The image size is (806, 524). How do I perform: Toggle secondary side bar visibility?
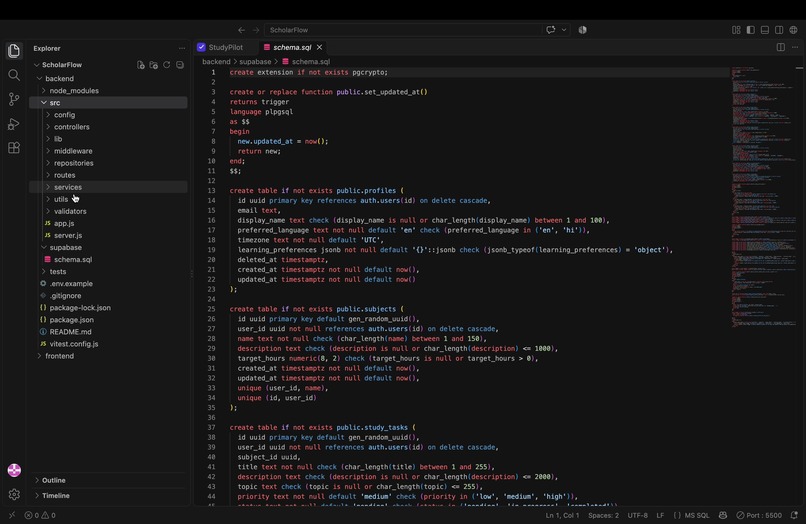(x=779, y=30)
